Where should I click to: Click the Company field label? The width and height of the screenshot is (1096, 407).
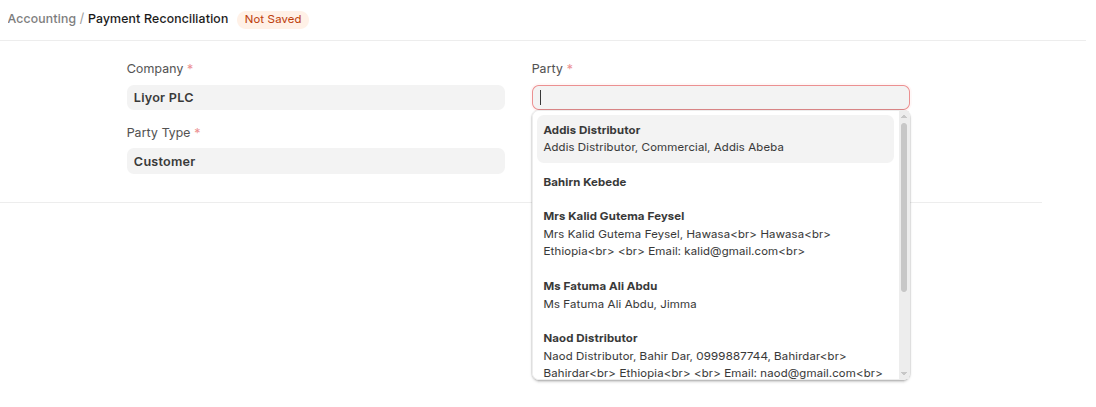154,69
